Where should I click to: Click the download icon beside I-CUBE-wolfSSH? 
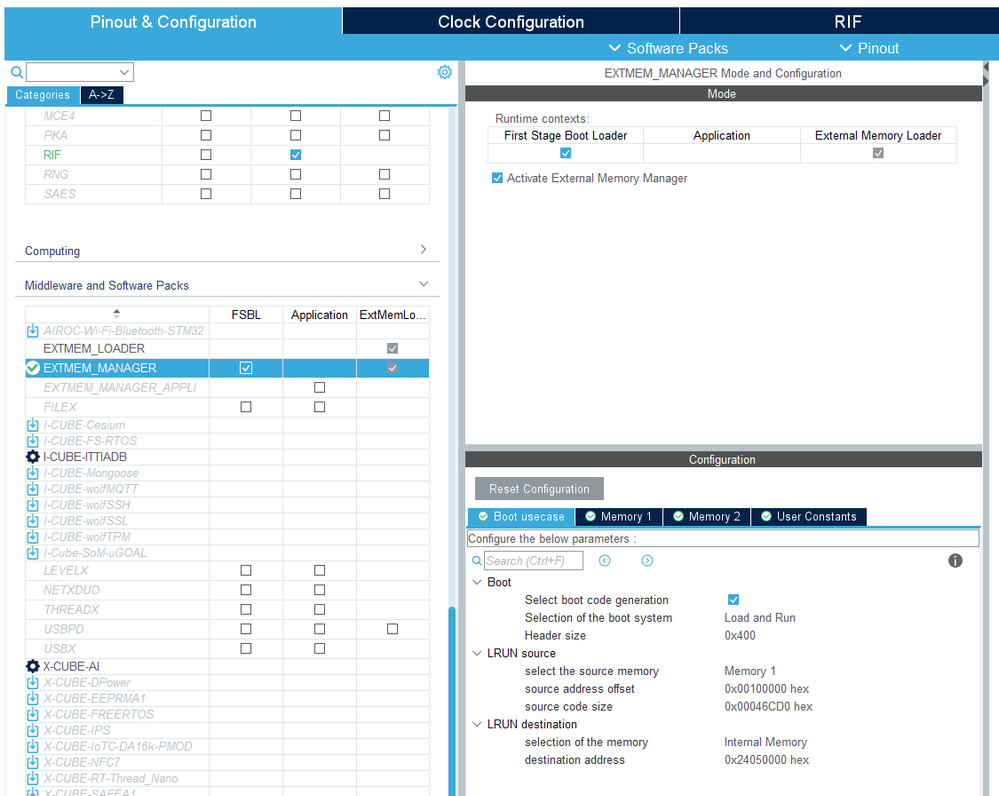(x=32, y=505)
